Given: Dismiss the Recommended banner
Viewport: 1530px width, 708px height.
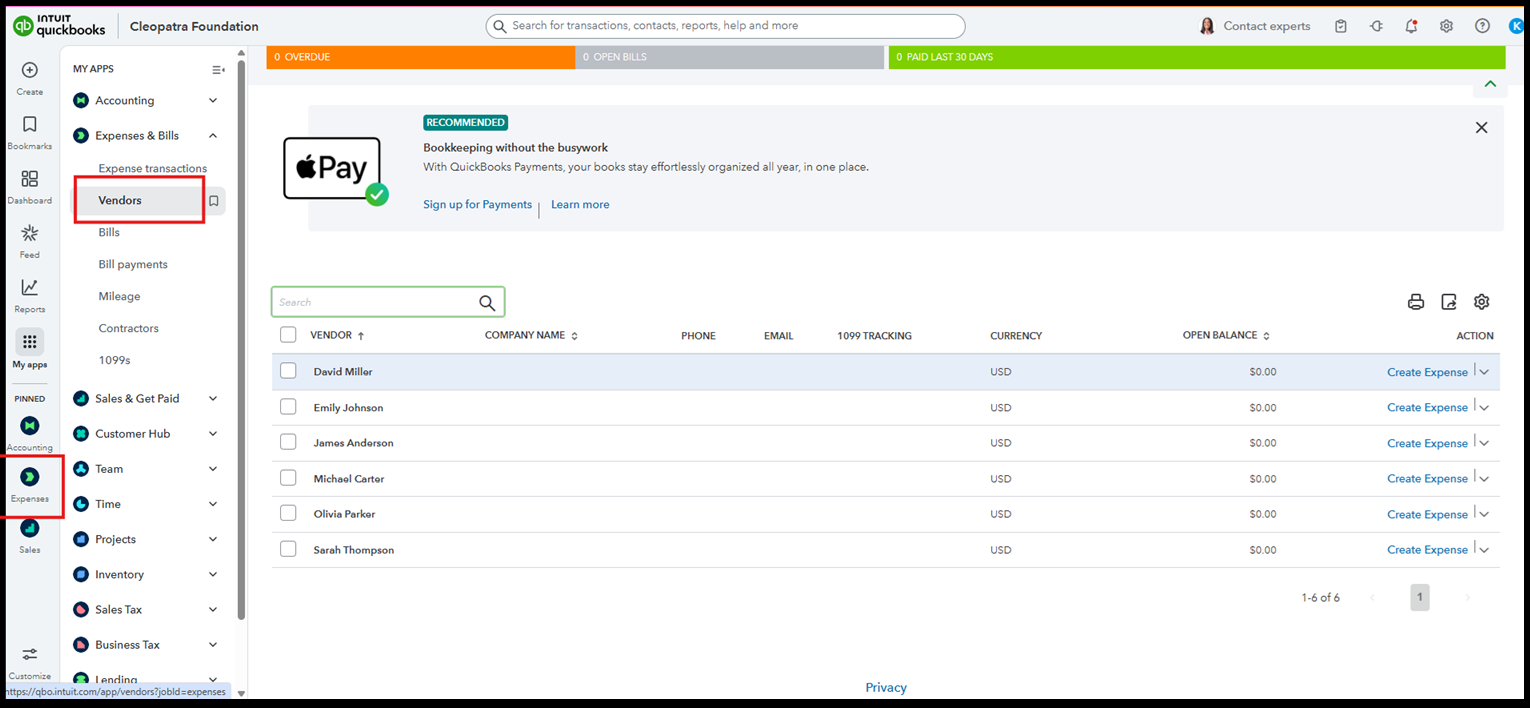Looking at the screenshot, I should (1482, 127).
